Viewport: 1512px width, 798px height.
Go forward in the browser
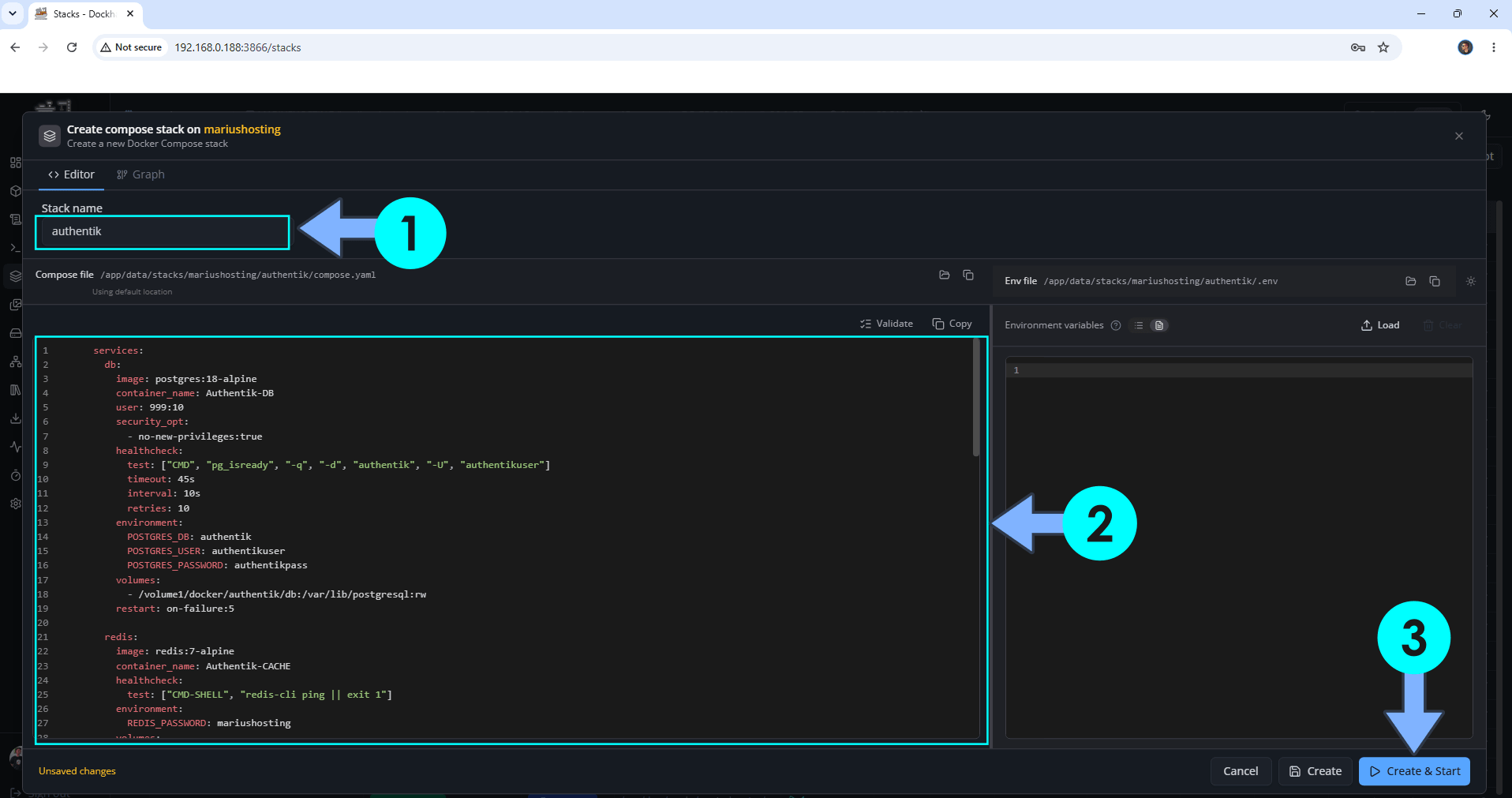point(43,47)
